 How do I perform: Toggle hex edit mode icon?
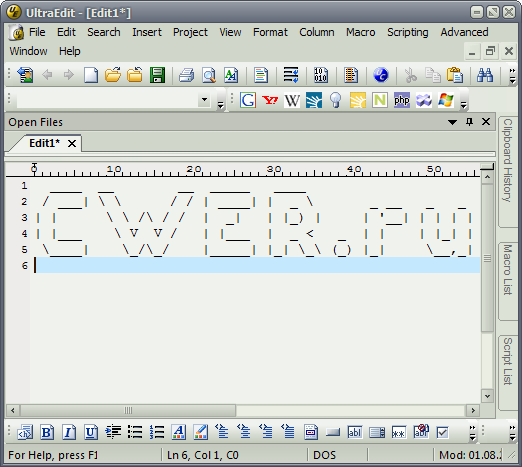(321, 75)
